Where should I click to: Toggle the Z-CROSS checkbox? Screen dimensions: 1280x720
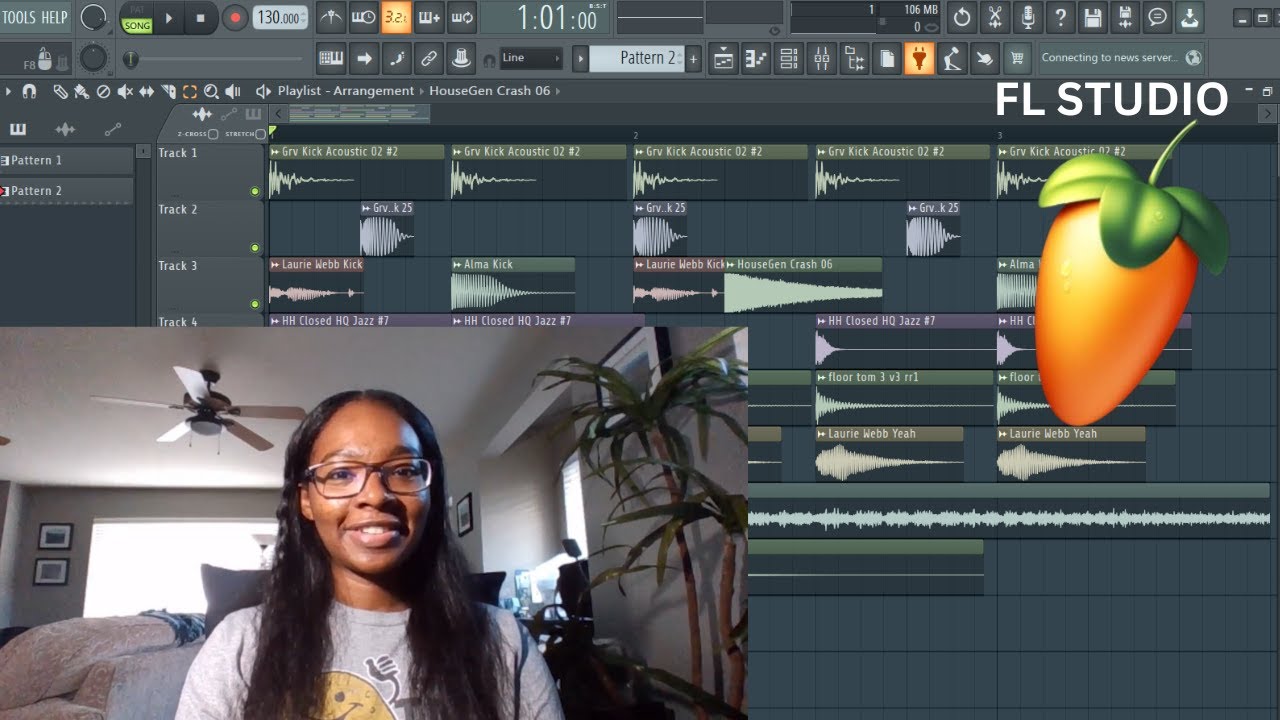(213, 134)
